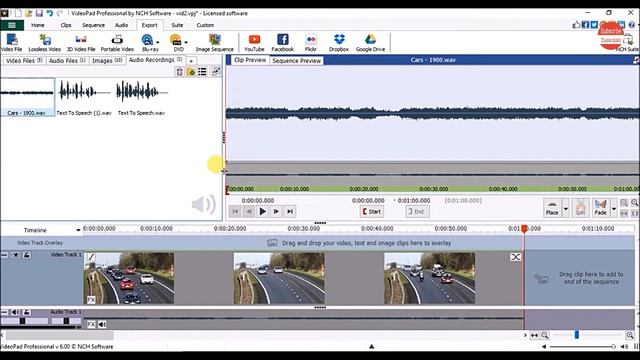640x360 pixels.
Task: Upload the video to YouTube
Action: point(254,43)
